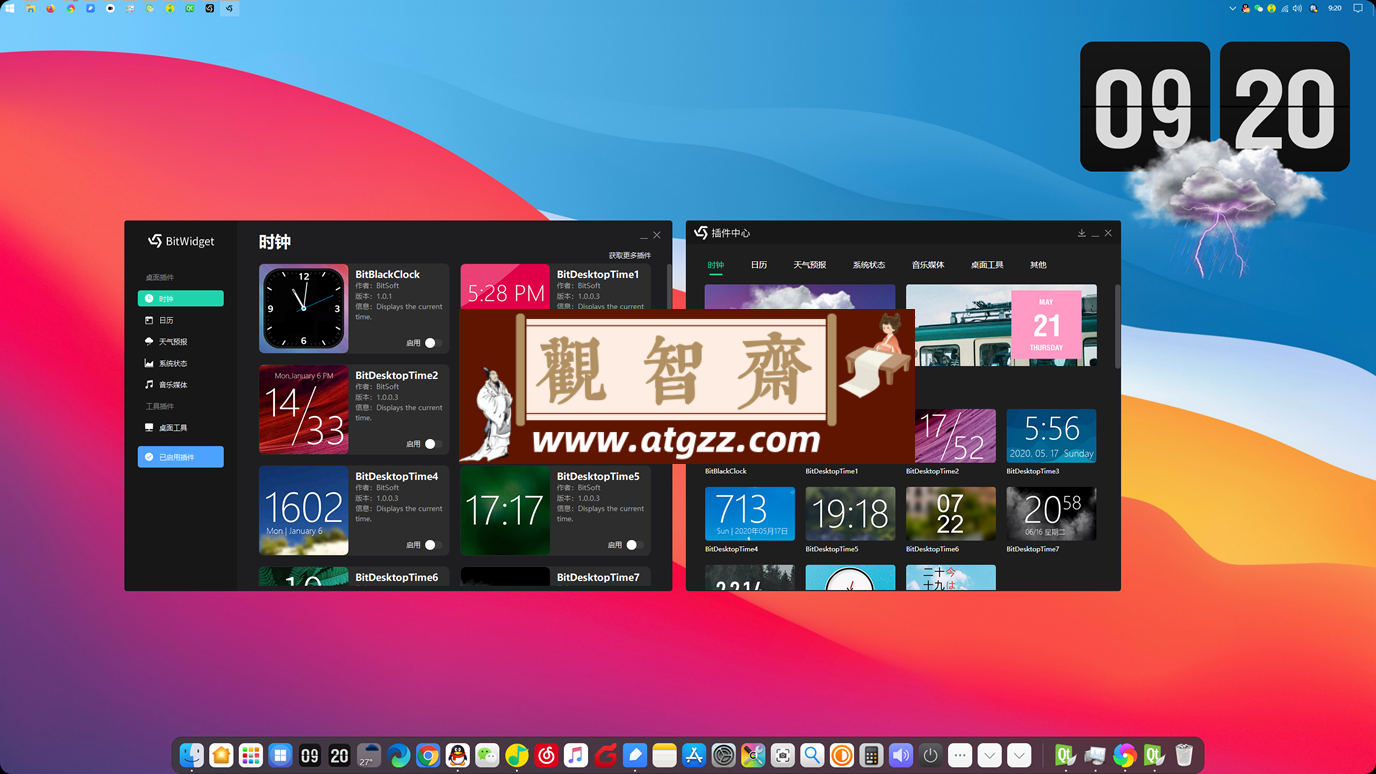The height and width of the screenshot is (774, 1376).
Task: Open the QQ penguin app in dock
Action: click(457, 755)
